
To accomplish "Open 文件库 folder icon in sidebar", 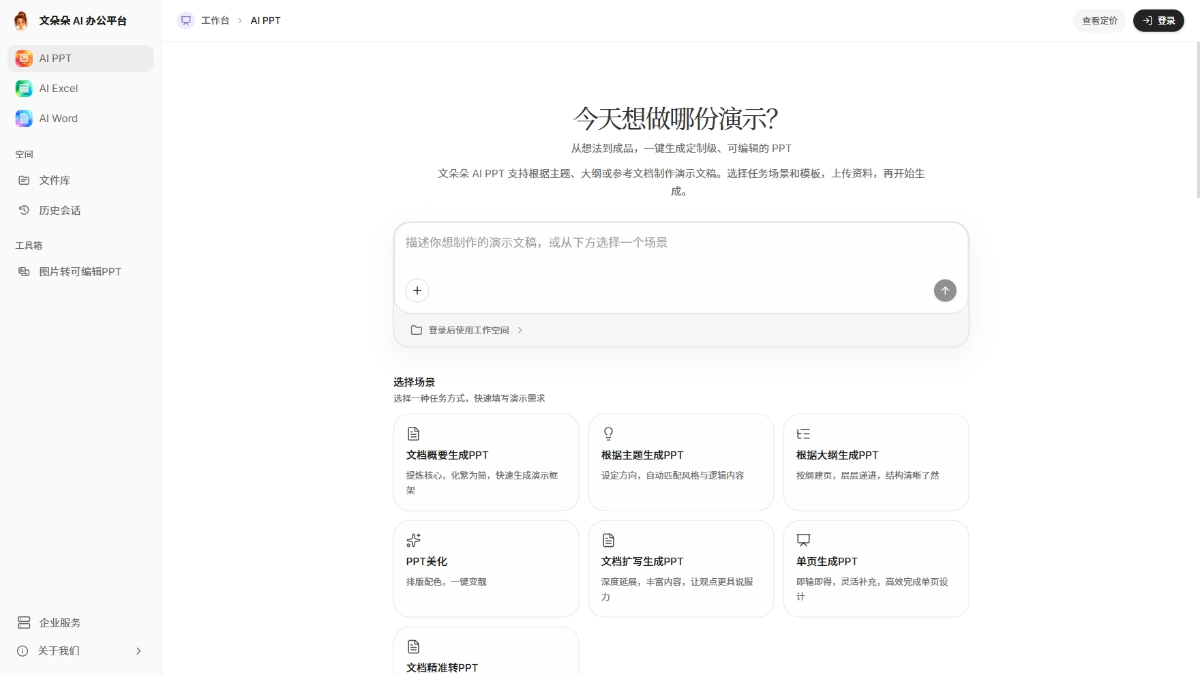I will 24,180.
